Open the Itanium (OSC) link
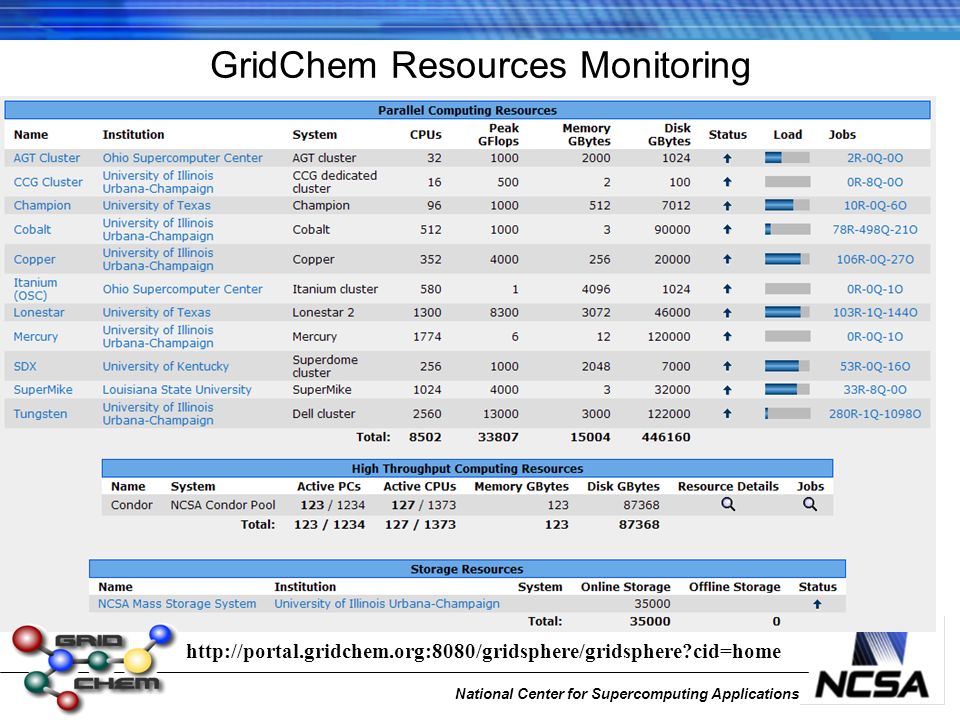Viewport: 960px width, 720px height. 36,289
